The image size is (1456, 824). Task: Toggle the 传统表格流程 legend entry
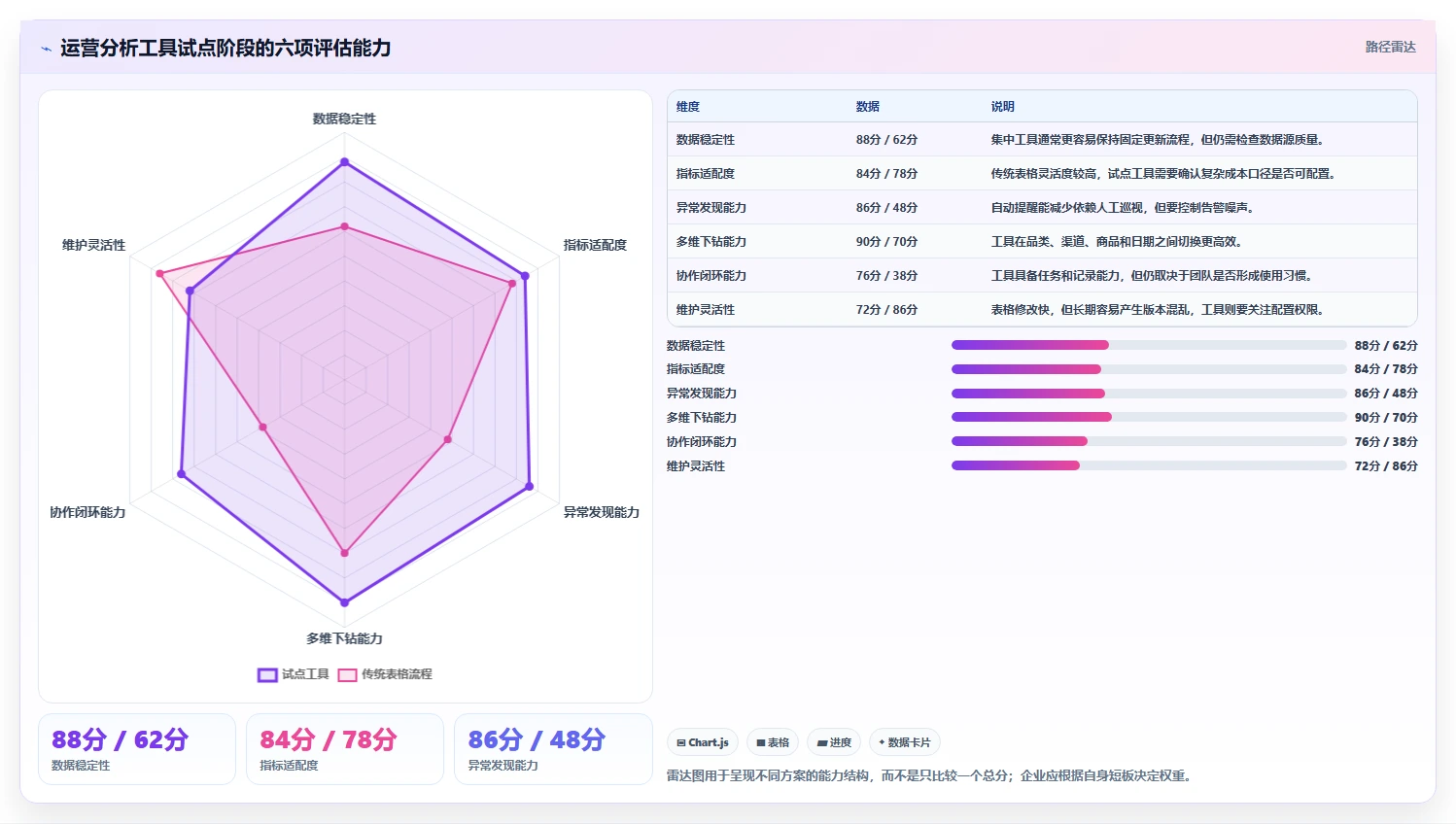(385, 674)
